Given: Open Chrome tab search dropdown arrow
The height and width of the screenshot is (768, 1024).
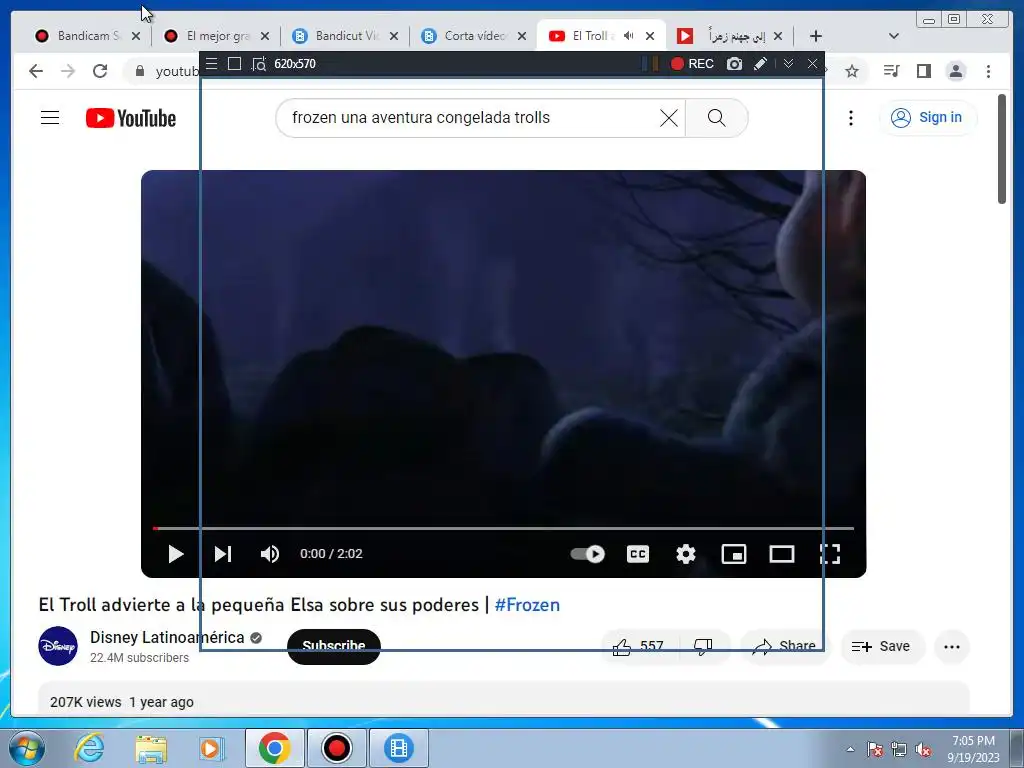Looking at the screenshot, I should pyautogui.click(x=894, y=36).
